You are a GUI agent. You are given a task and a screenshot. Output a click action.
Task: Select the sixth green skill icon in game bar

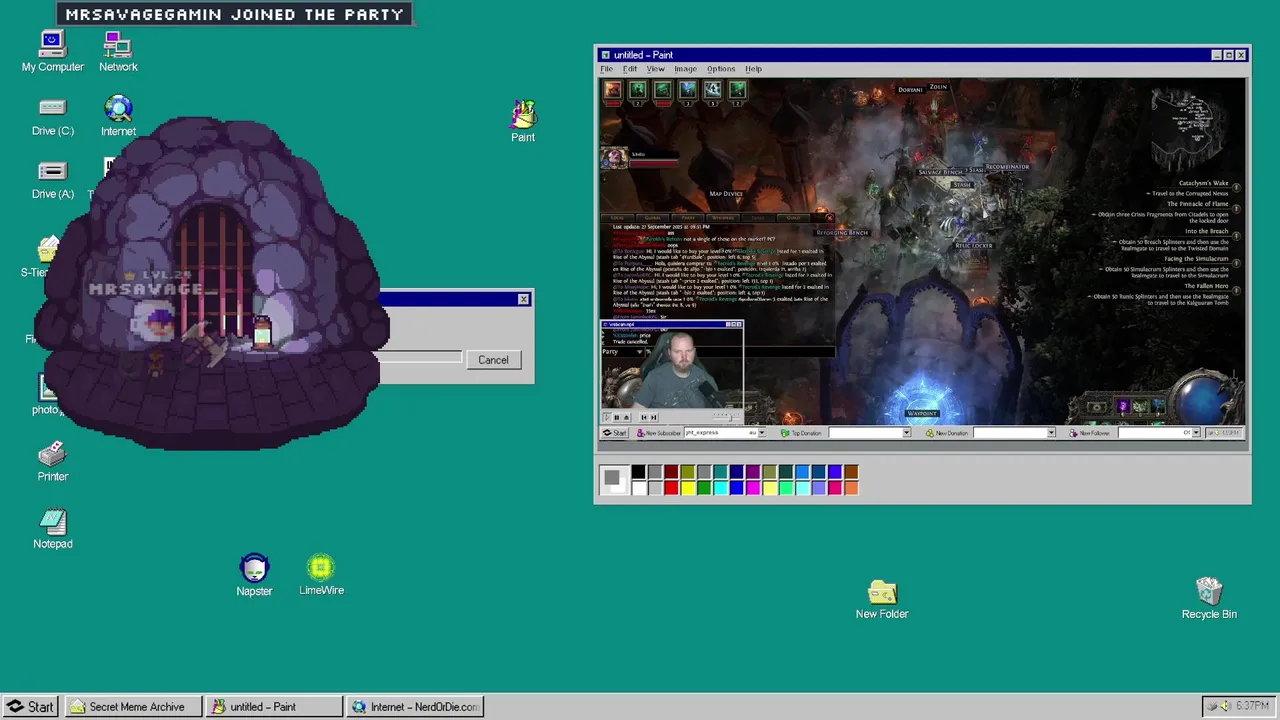(737, 90)
